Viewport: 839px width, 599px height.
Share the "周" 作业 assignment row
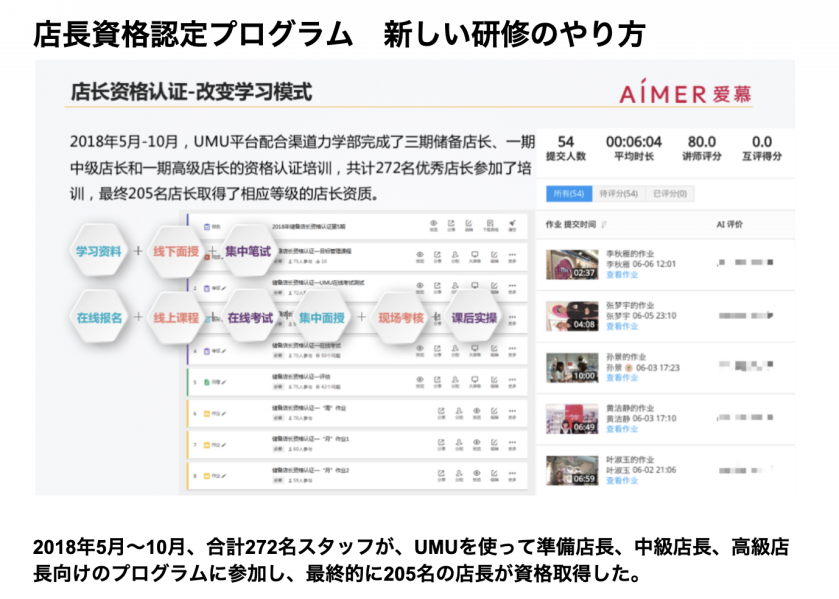click(441, 411)
